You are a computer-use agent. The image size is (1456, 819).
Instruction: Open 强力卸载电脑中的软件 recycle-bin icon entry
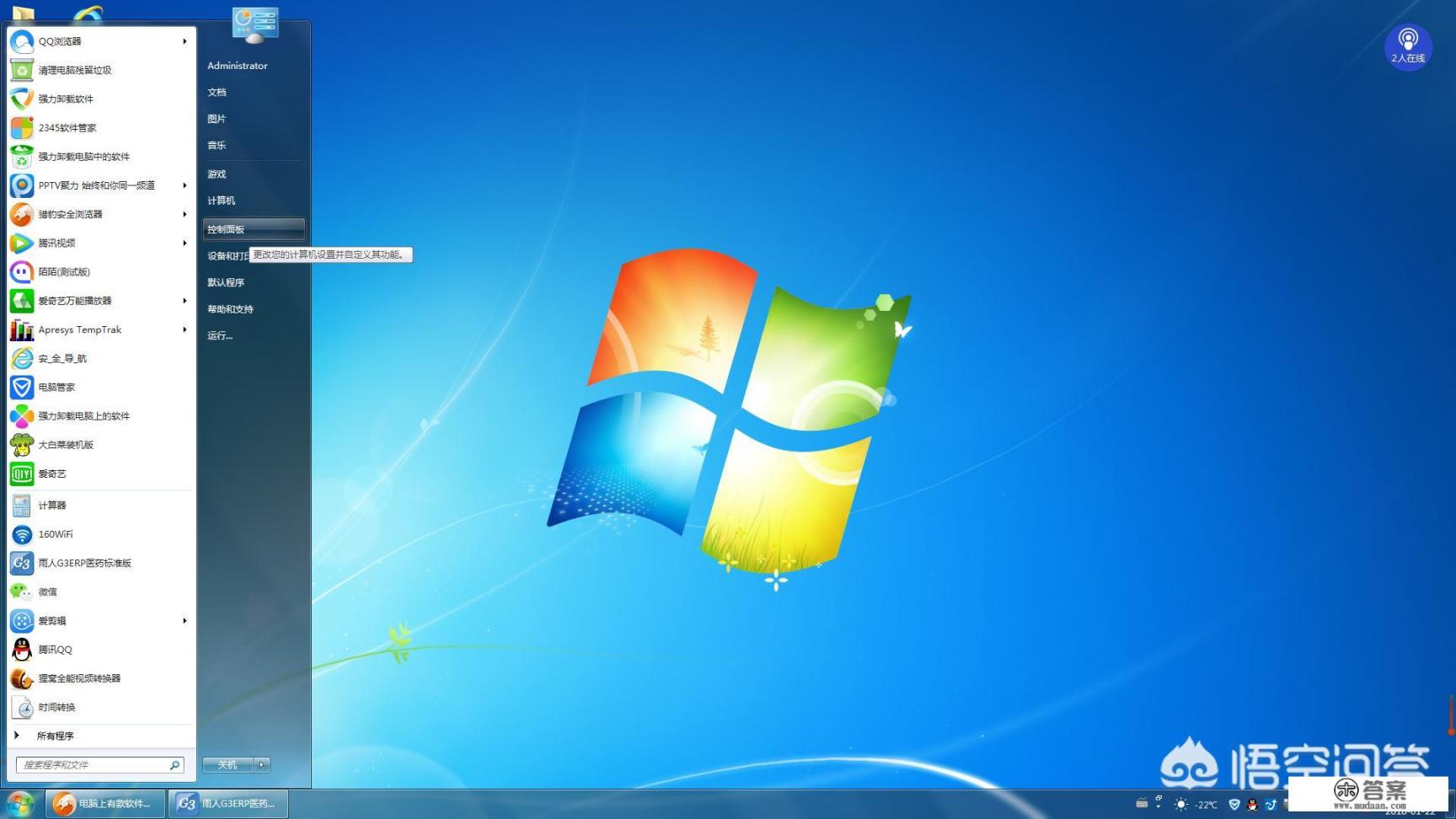[x=101, y=156]
